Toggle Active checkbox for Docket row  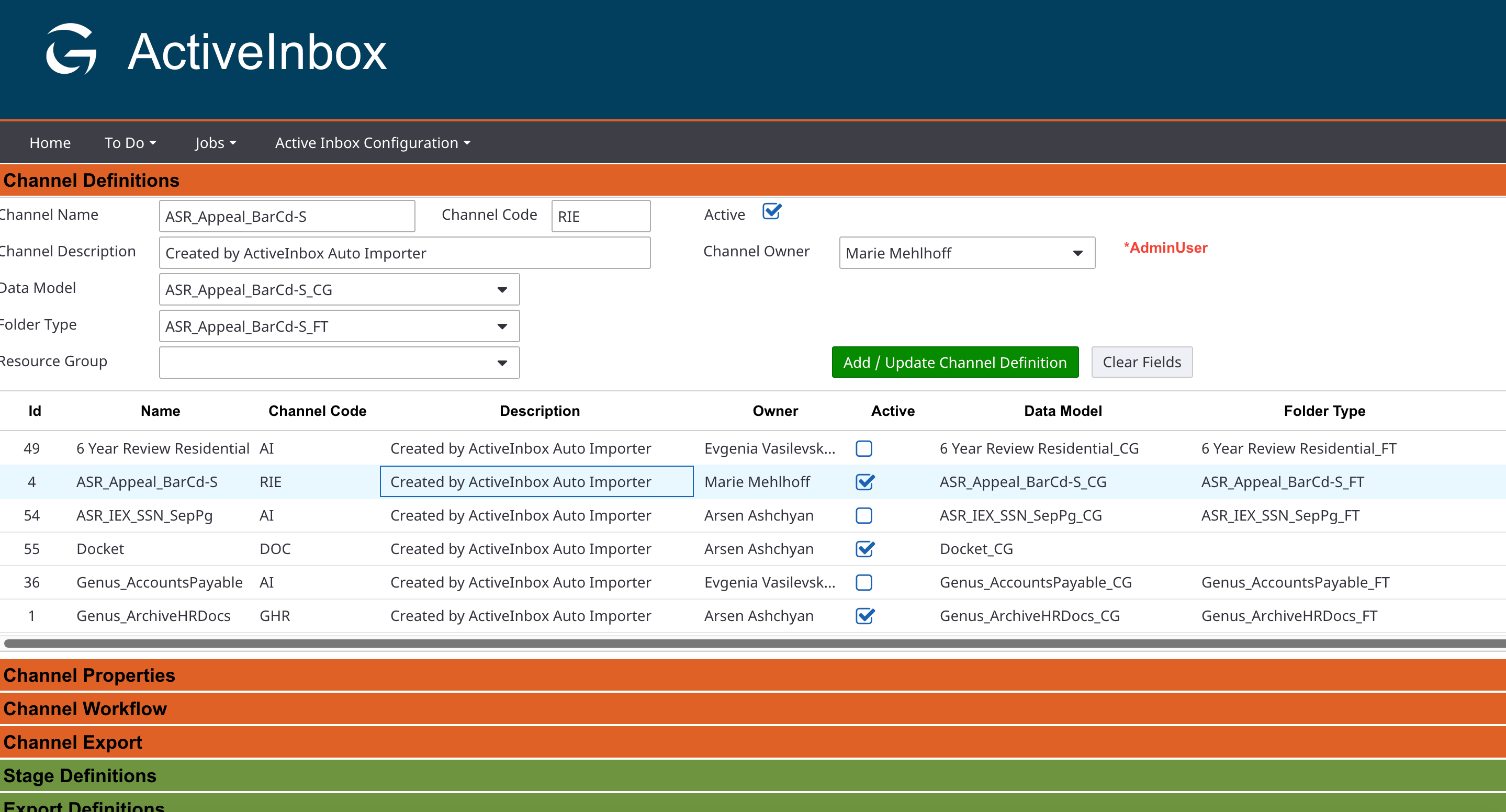pos(864,549)
